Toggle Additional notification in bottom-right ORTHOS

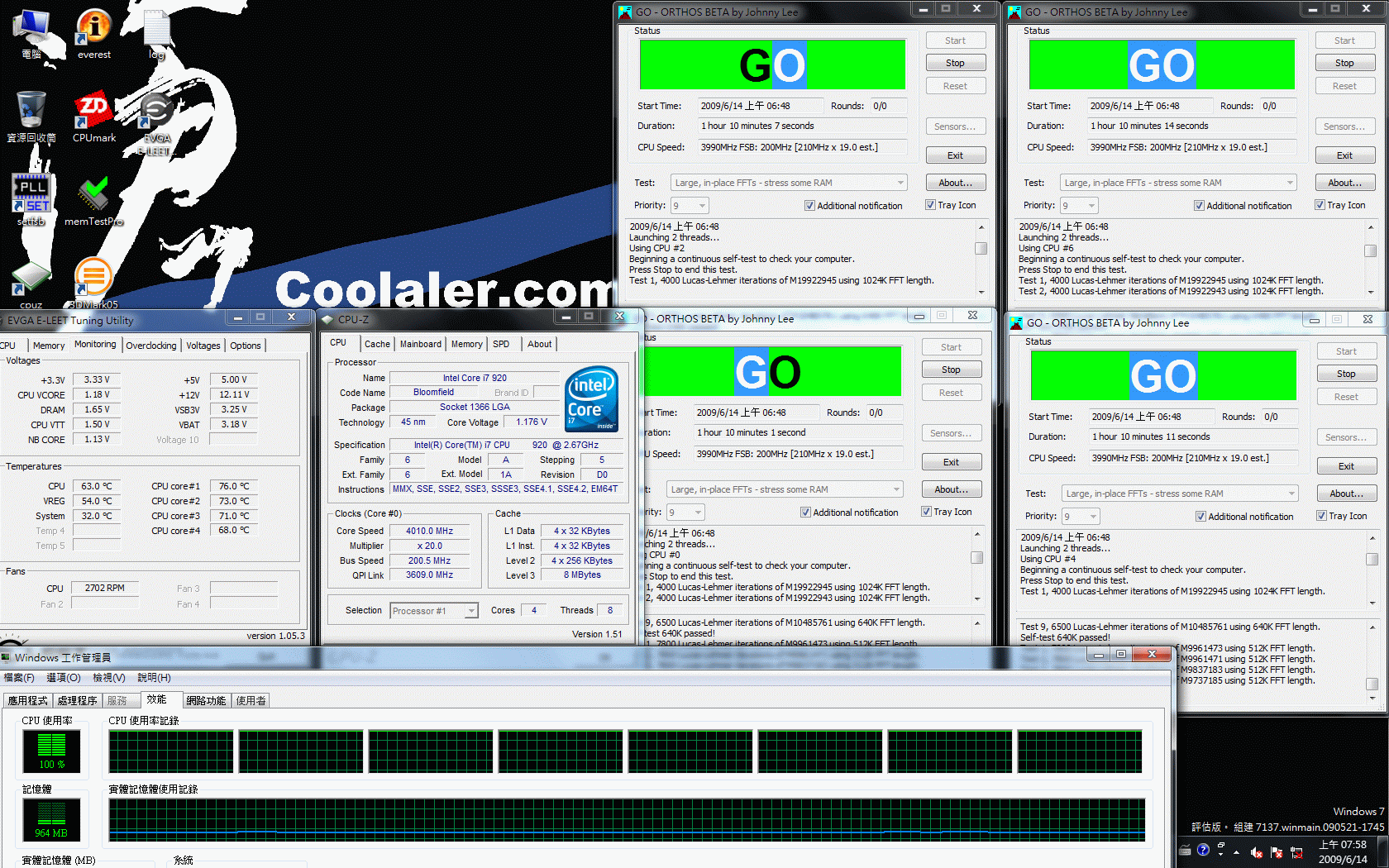click(x=1200, y=517)
